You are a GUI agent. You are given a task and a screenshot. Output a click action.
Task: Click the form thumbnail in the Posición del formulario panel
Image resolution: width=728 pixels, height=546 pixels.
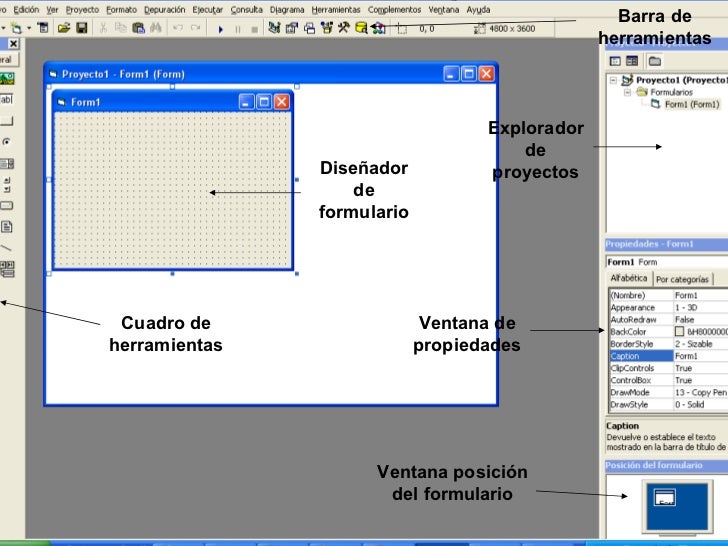pos(665,498)
